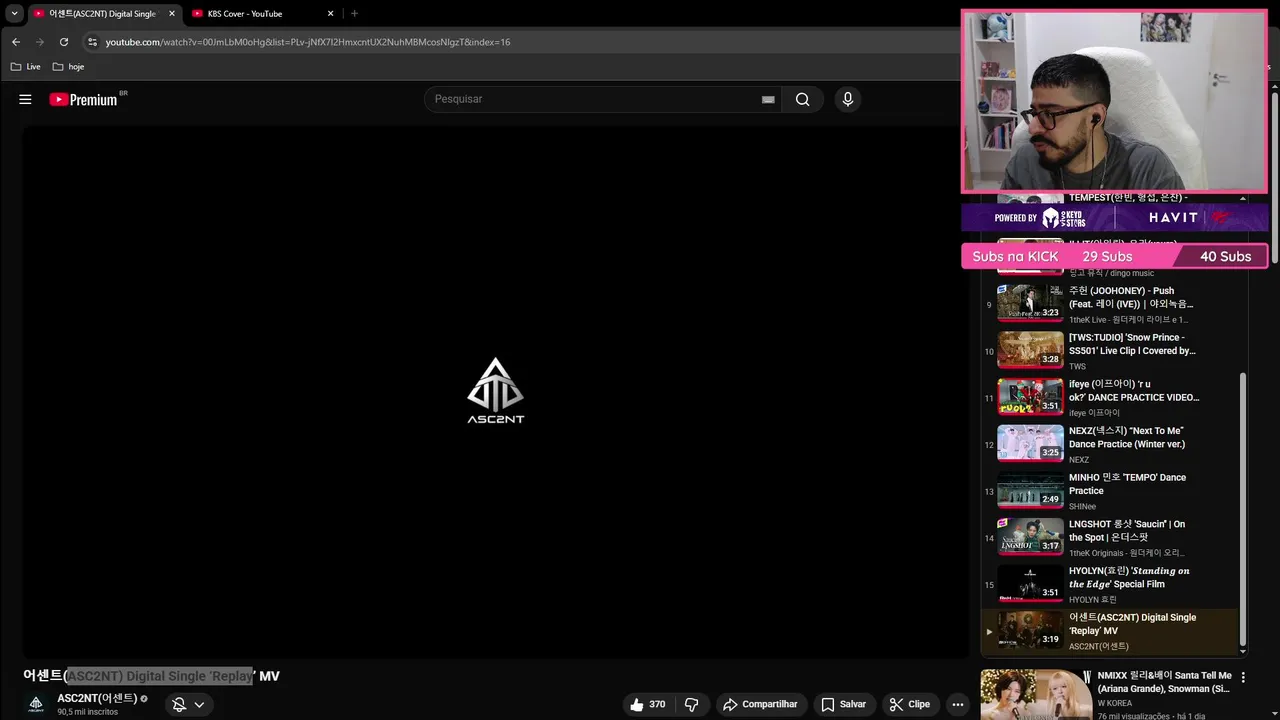Viewport: 1280px width, 720px height.
Task: Click the video player area
Action: point(496,391)
